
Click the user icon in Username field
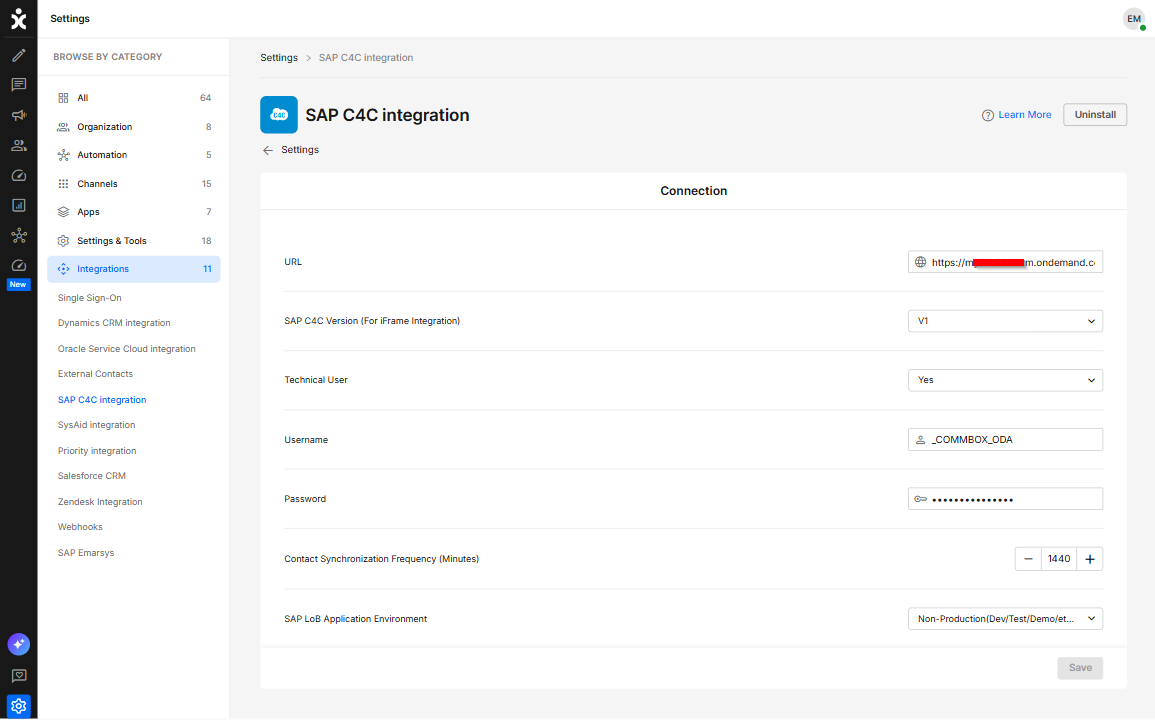tap(920, 440)
